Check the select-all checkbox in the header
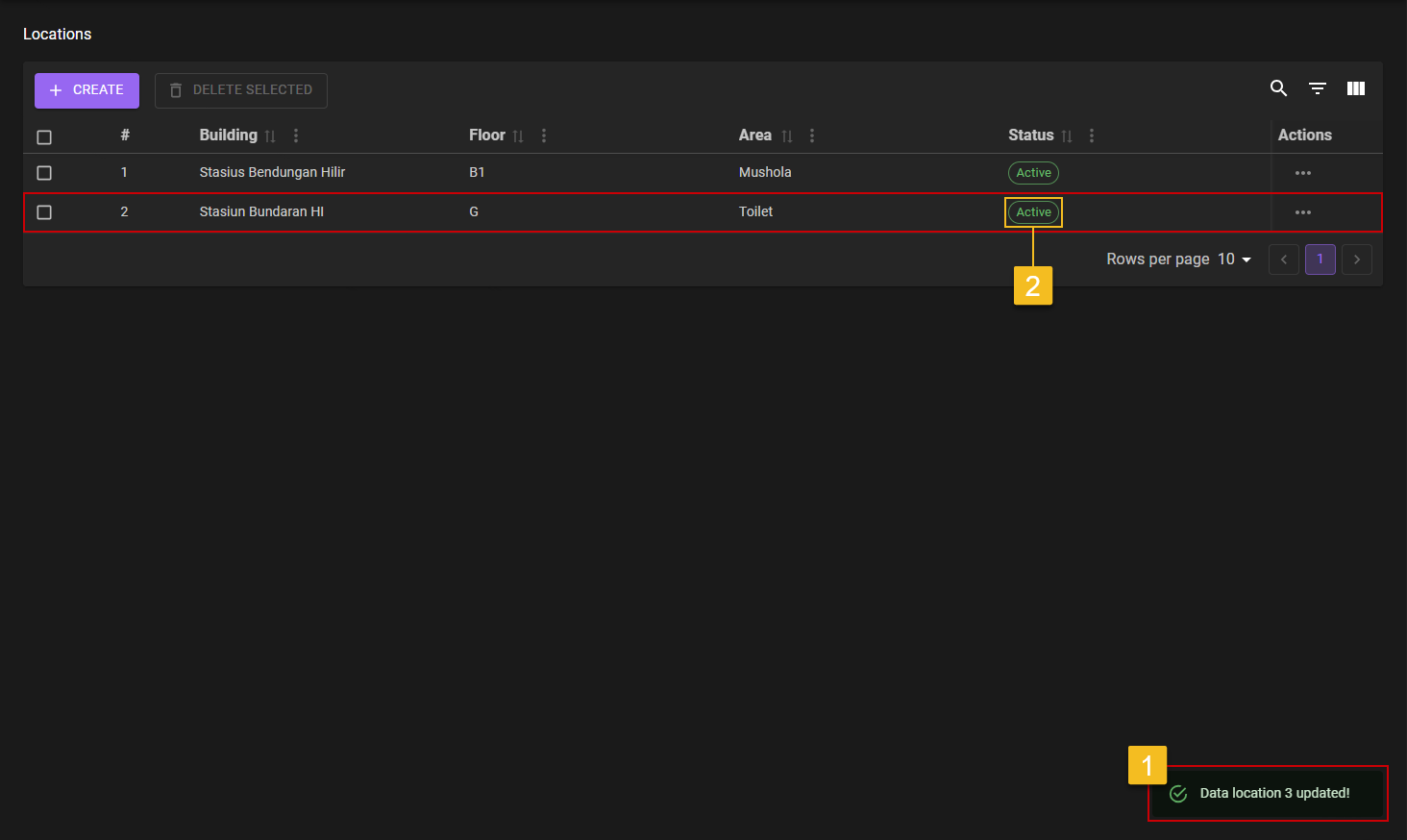Image resolution: width=1407 pixels, height=840 pixels. pos(44,136)
